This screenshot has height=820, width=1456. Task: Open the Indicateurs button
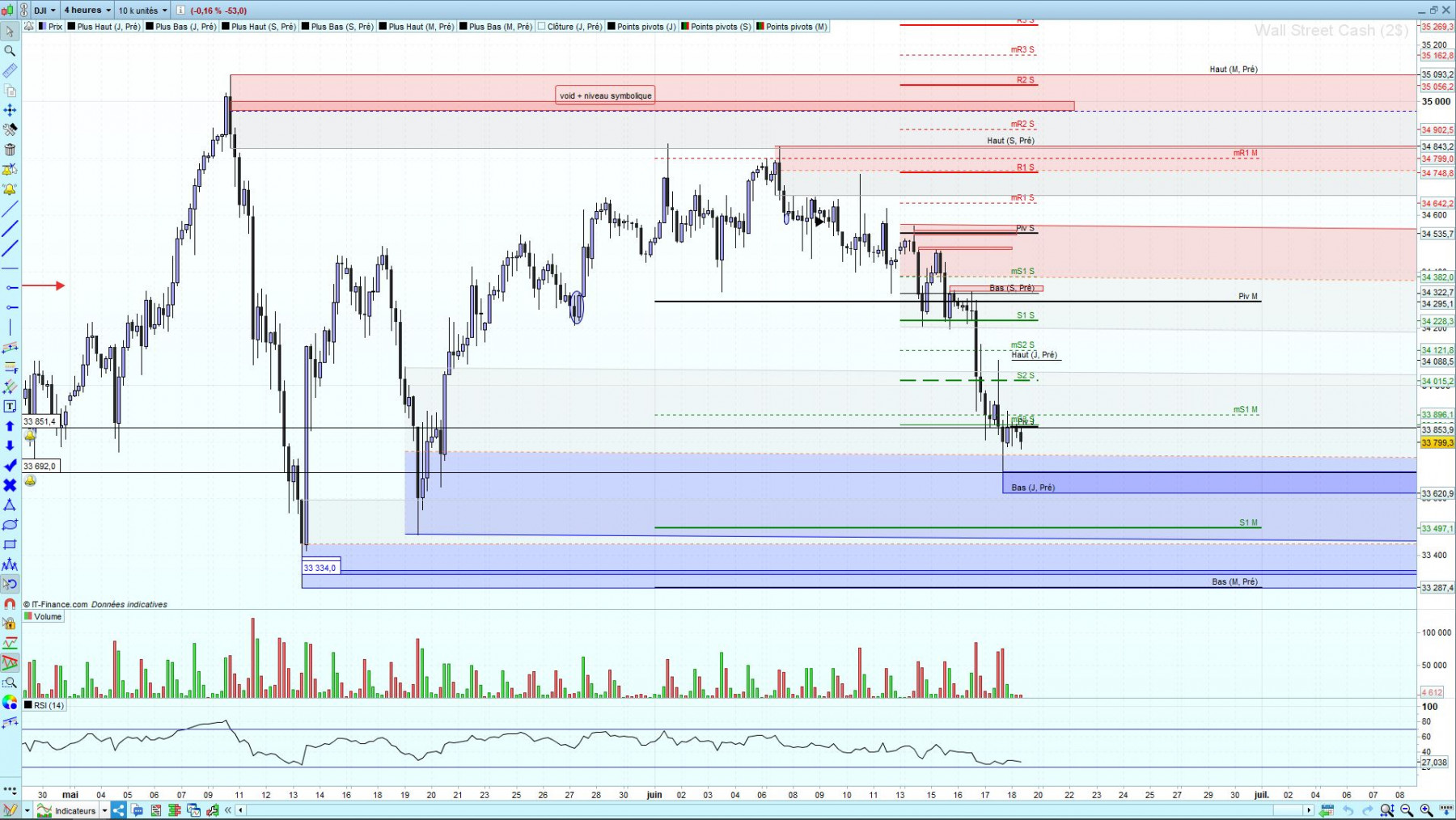click(67, 810)
